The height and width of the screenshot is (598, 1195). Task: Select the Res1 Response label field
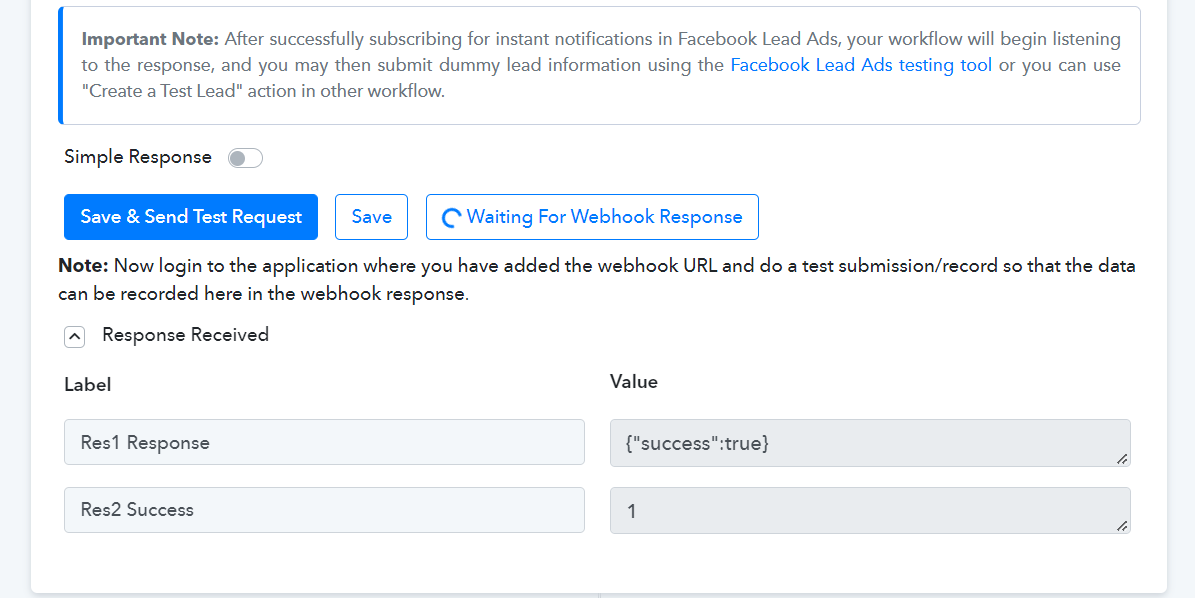point(324,442)
